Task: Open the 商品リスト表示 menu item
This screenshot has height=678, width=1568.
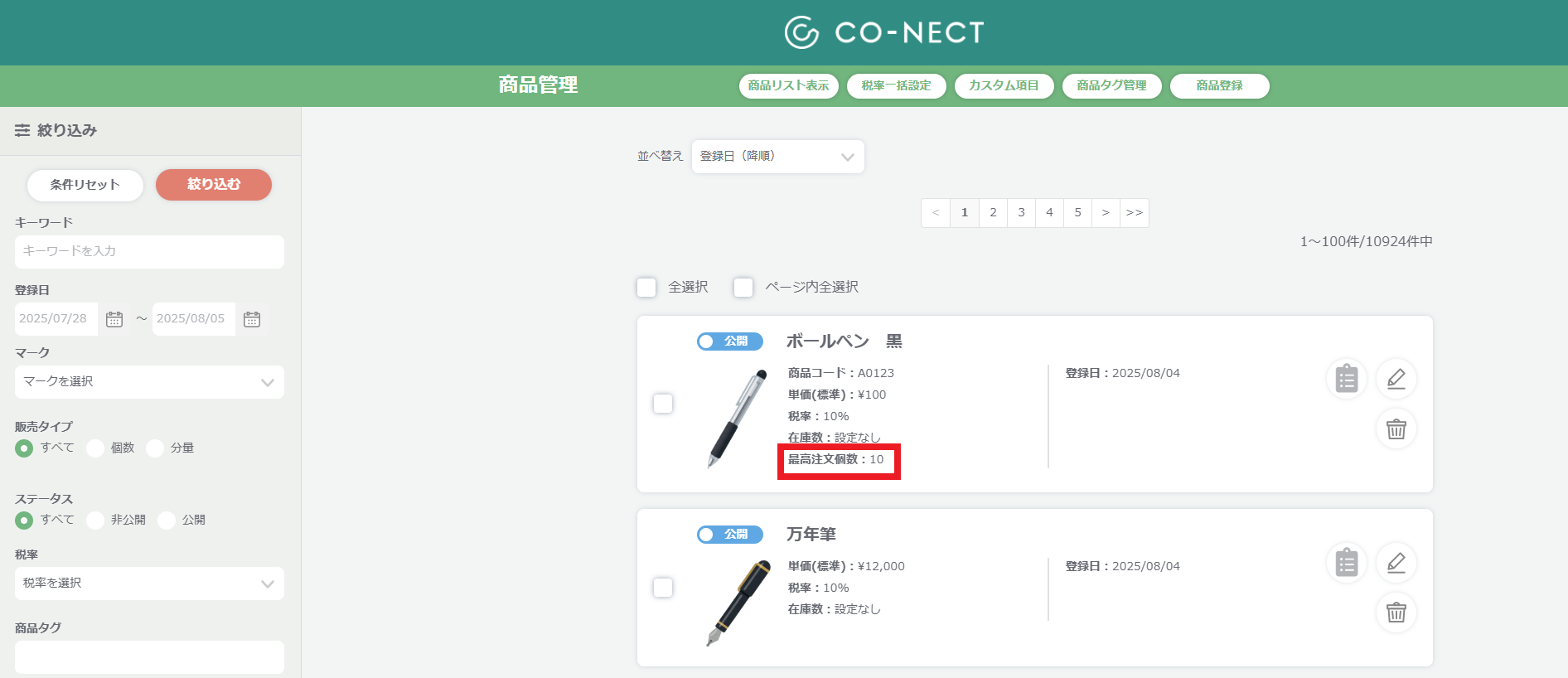Action: tap(788, 86)
